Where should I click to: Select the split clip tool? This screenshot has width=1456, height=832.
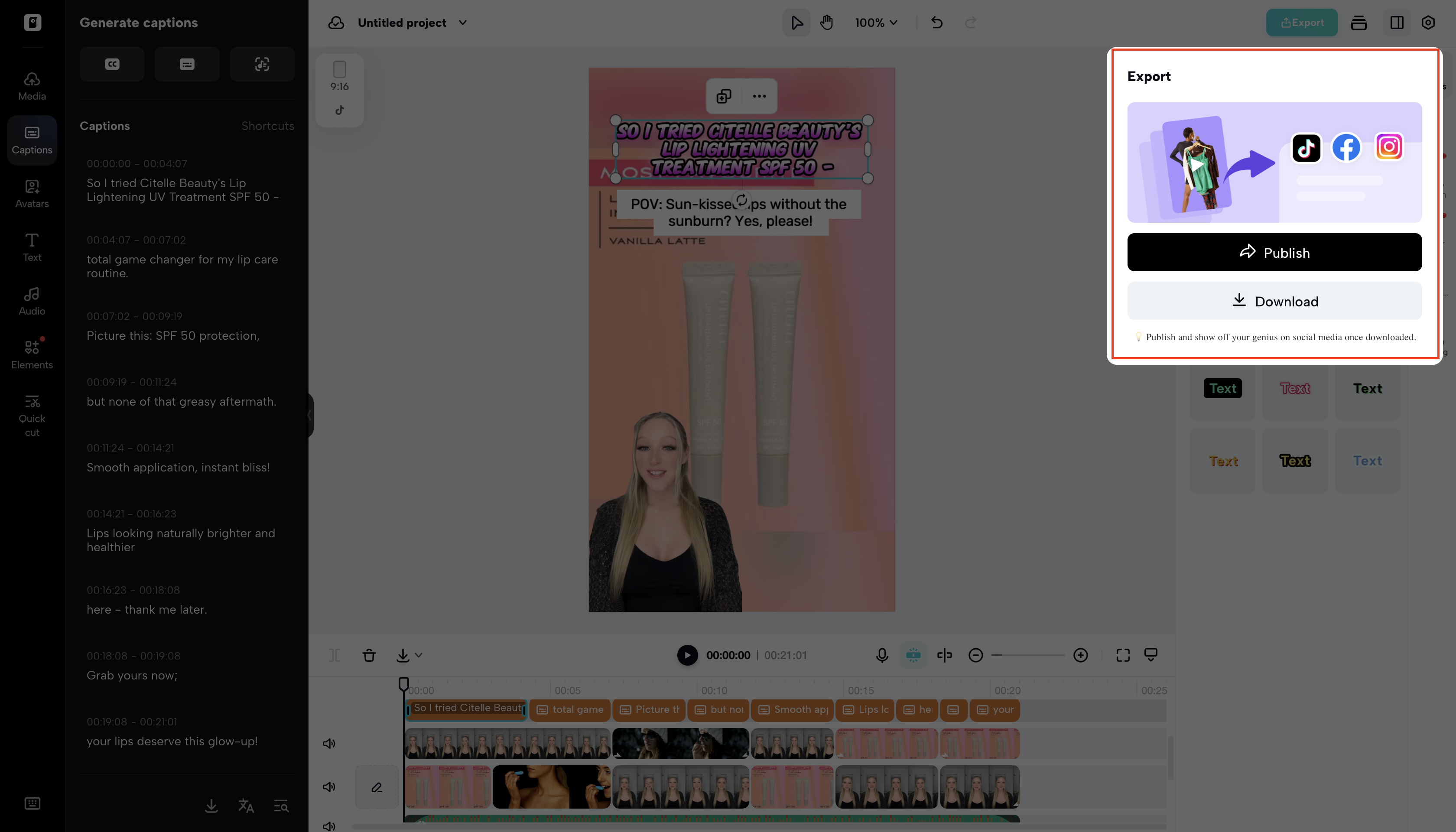point(944,655)
